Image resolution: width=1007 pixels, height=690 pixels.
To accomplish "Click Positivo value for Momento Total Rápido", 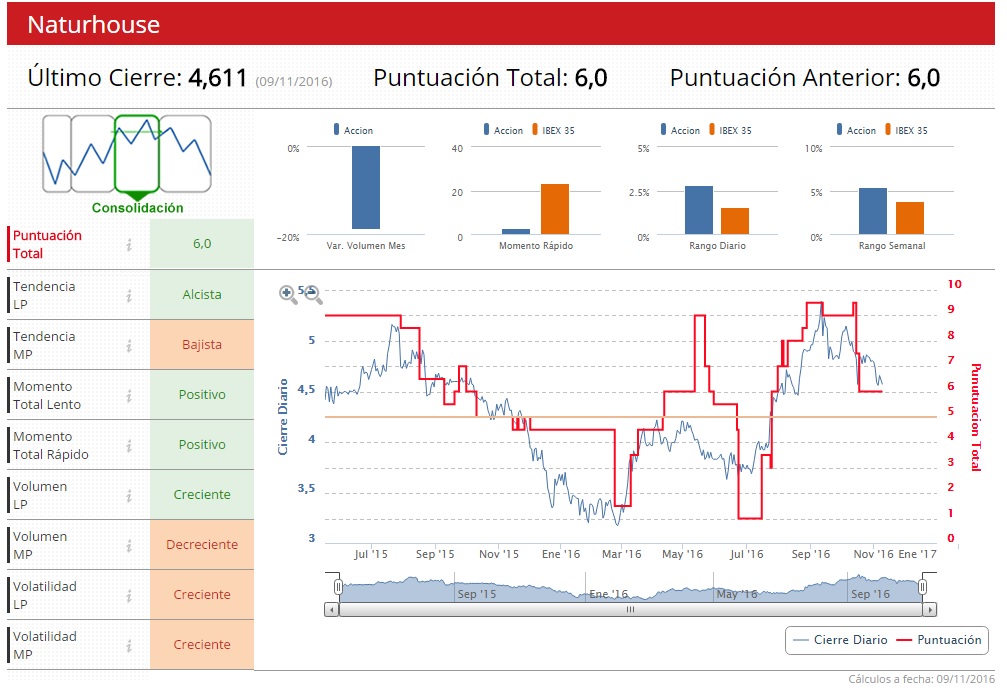I will [202, 445].
